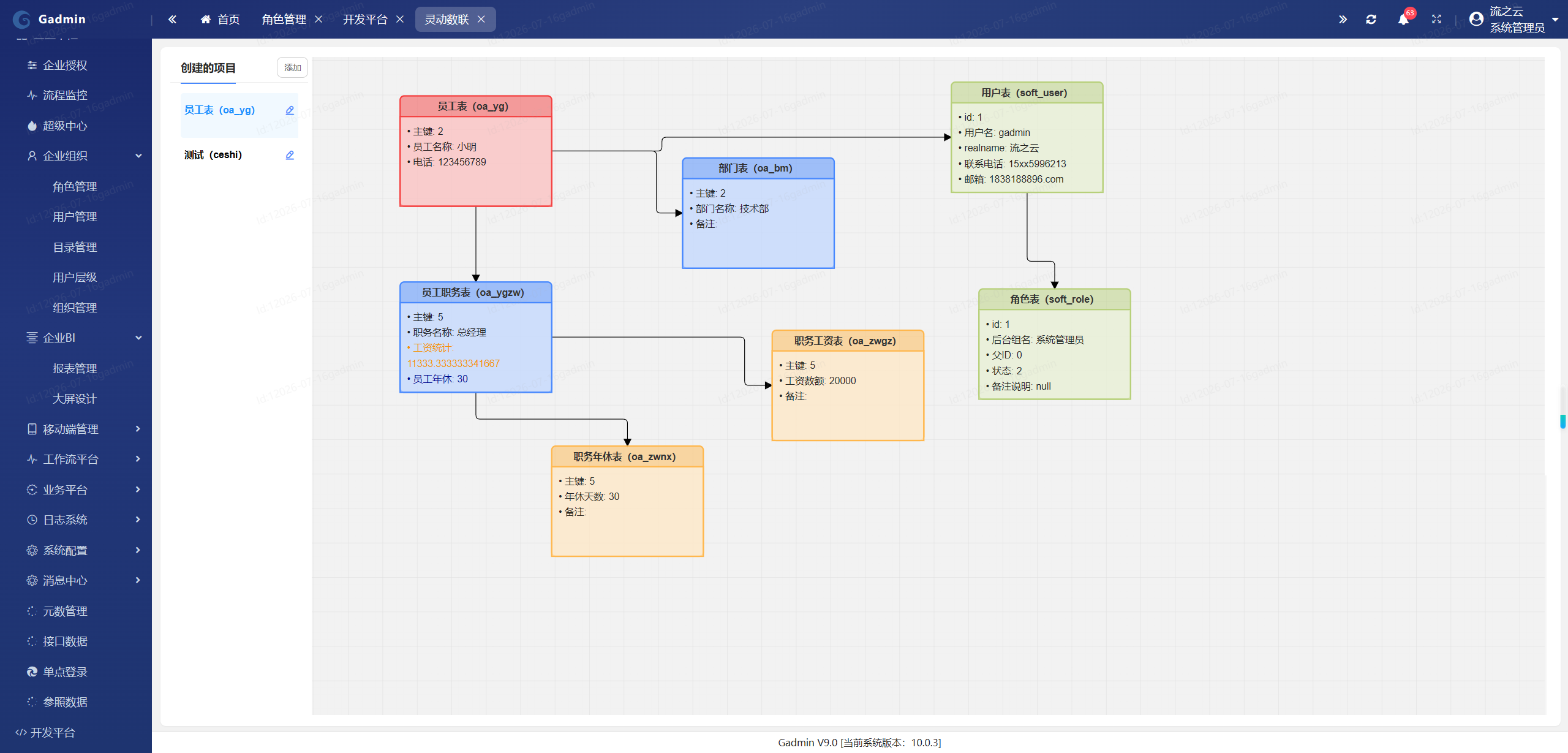Viewport: 1568px width, 753px height.
Task: Switch to the 角色管理 tab
Action: tap(284, 20)
